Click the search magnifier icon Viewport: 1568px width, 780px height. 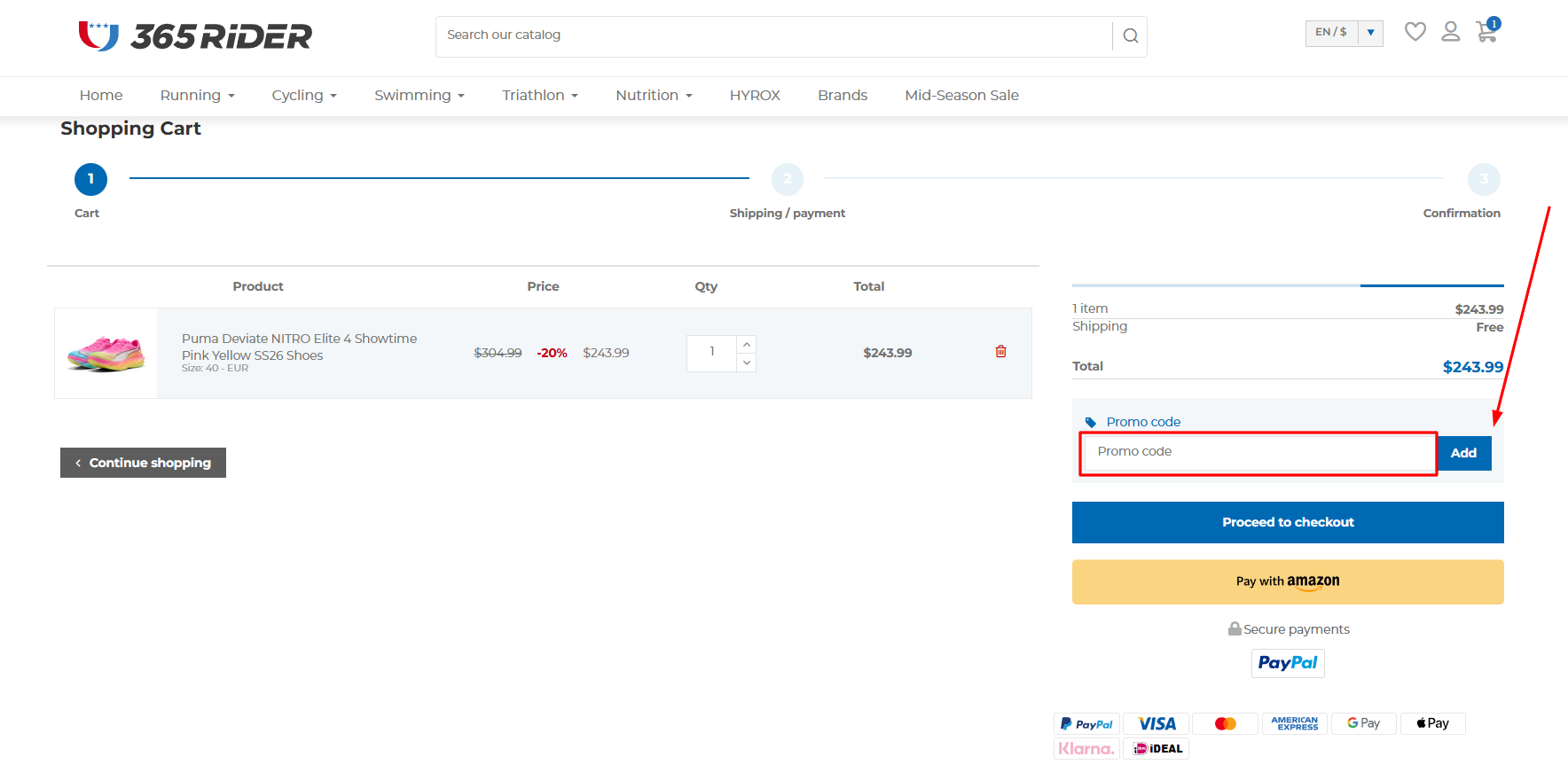(x=1130, y=35)
